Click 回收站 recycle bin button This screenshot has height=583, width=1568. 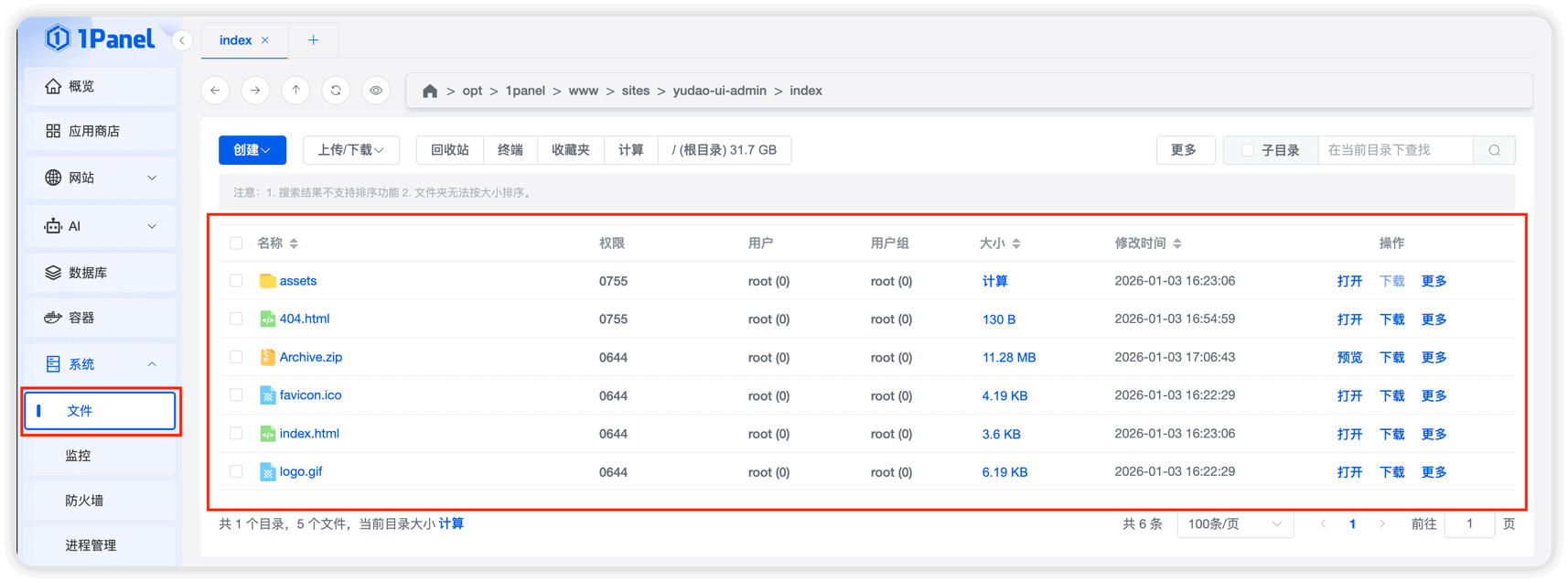coord(450,150)
